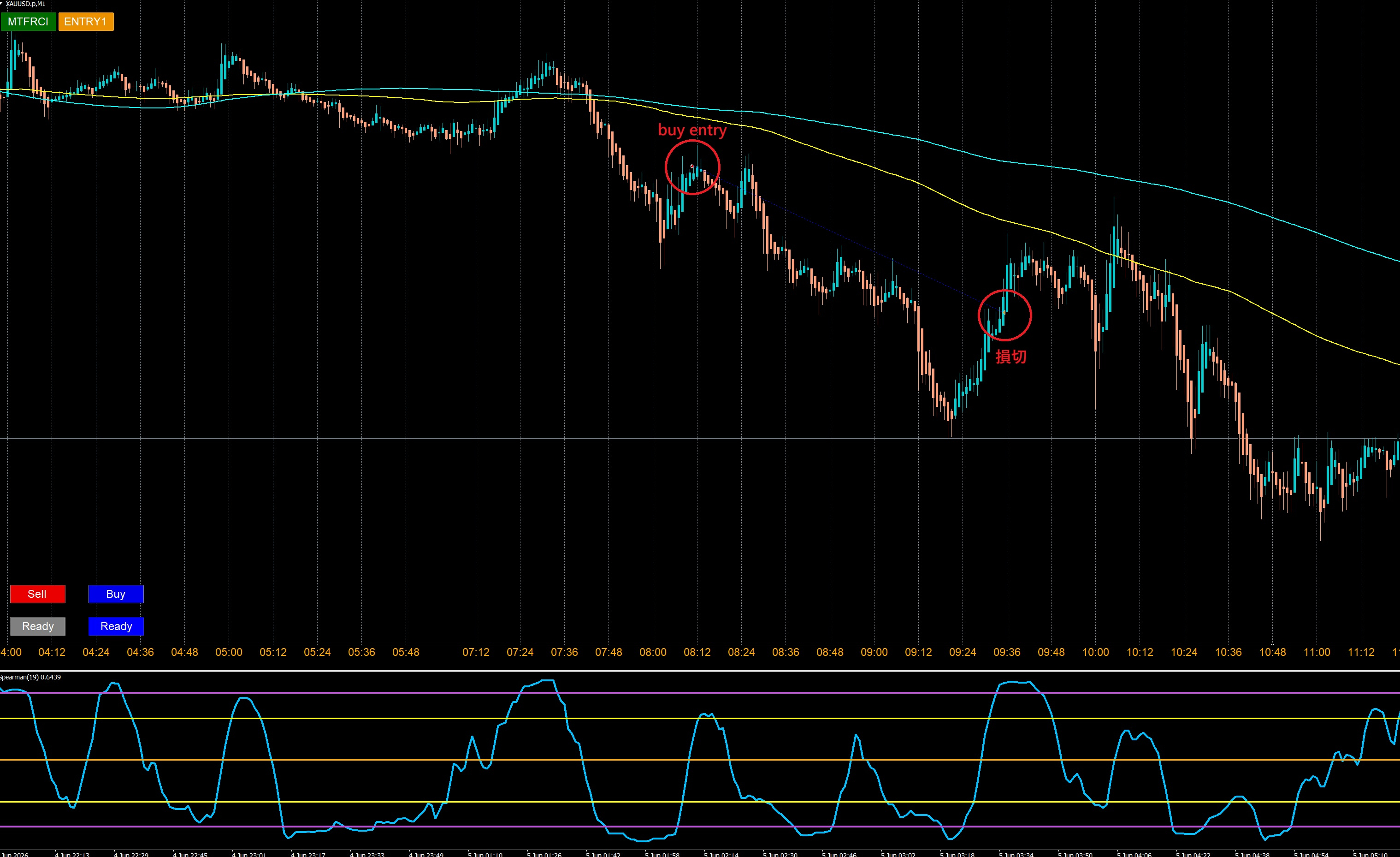Click the 05:00 time axis label
1400x857 pixels.
229,652
